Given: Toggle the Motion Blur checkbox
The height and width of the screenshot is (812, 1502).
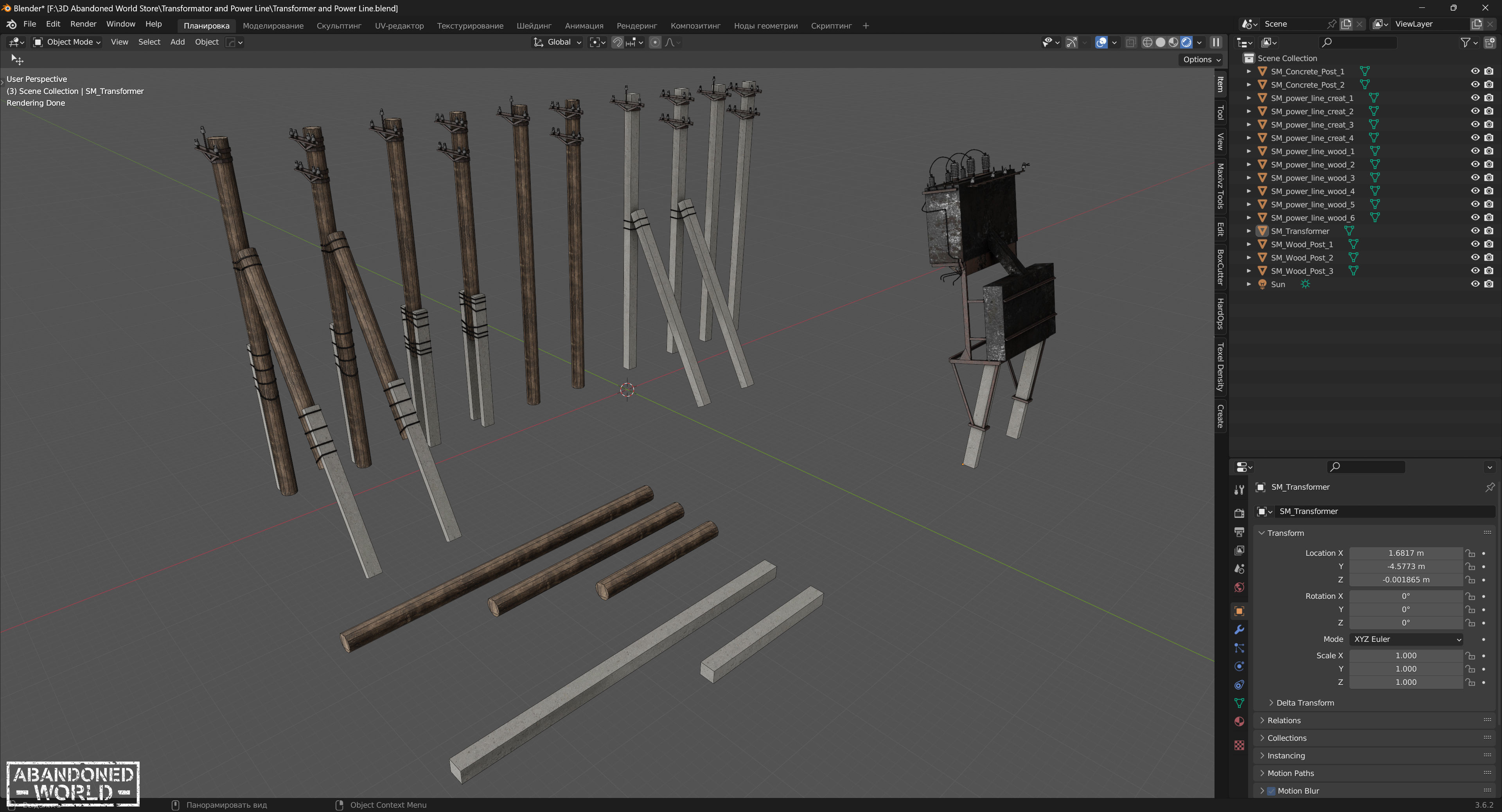Looking at the screenshot, I should pos(1271,791).
